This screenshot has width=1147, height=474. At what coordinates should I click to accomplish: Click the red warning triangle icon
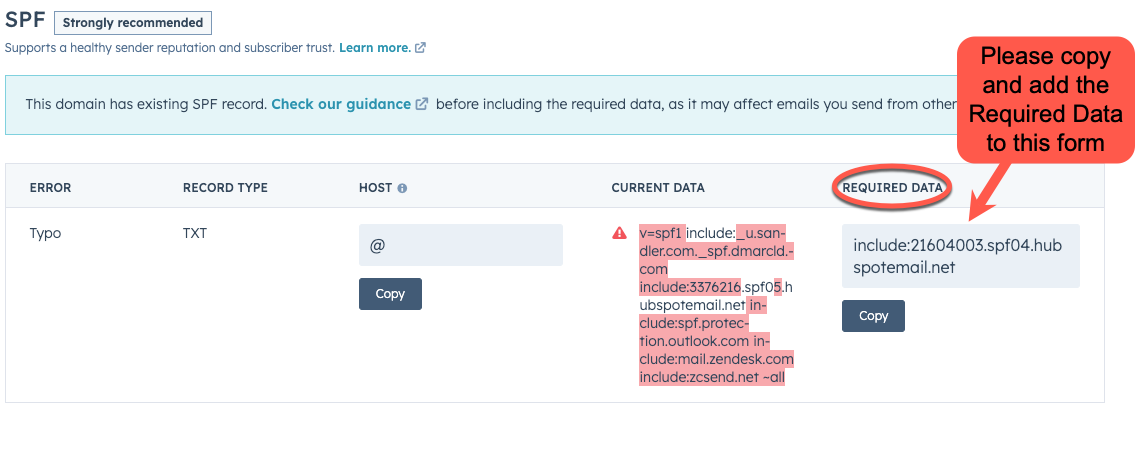620,233
